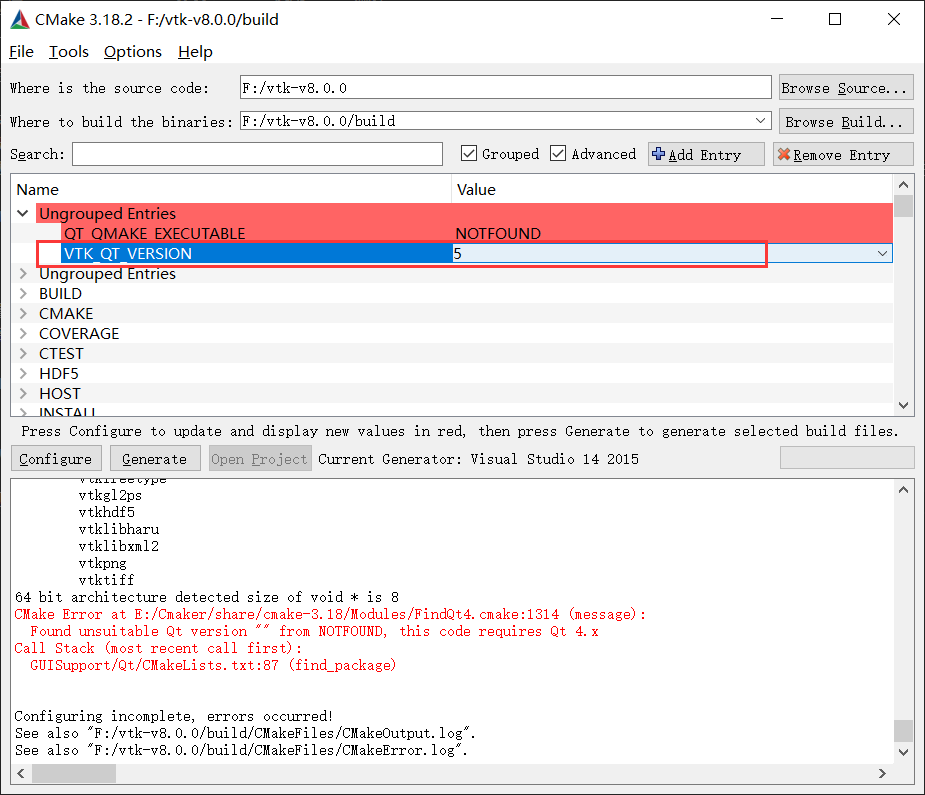
Task: Click the Generate button
Action: [x=154, y=458]
